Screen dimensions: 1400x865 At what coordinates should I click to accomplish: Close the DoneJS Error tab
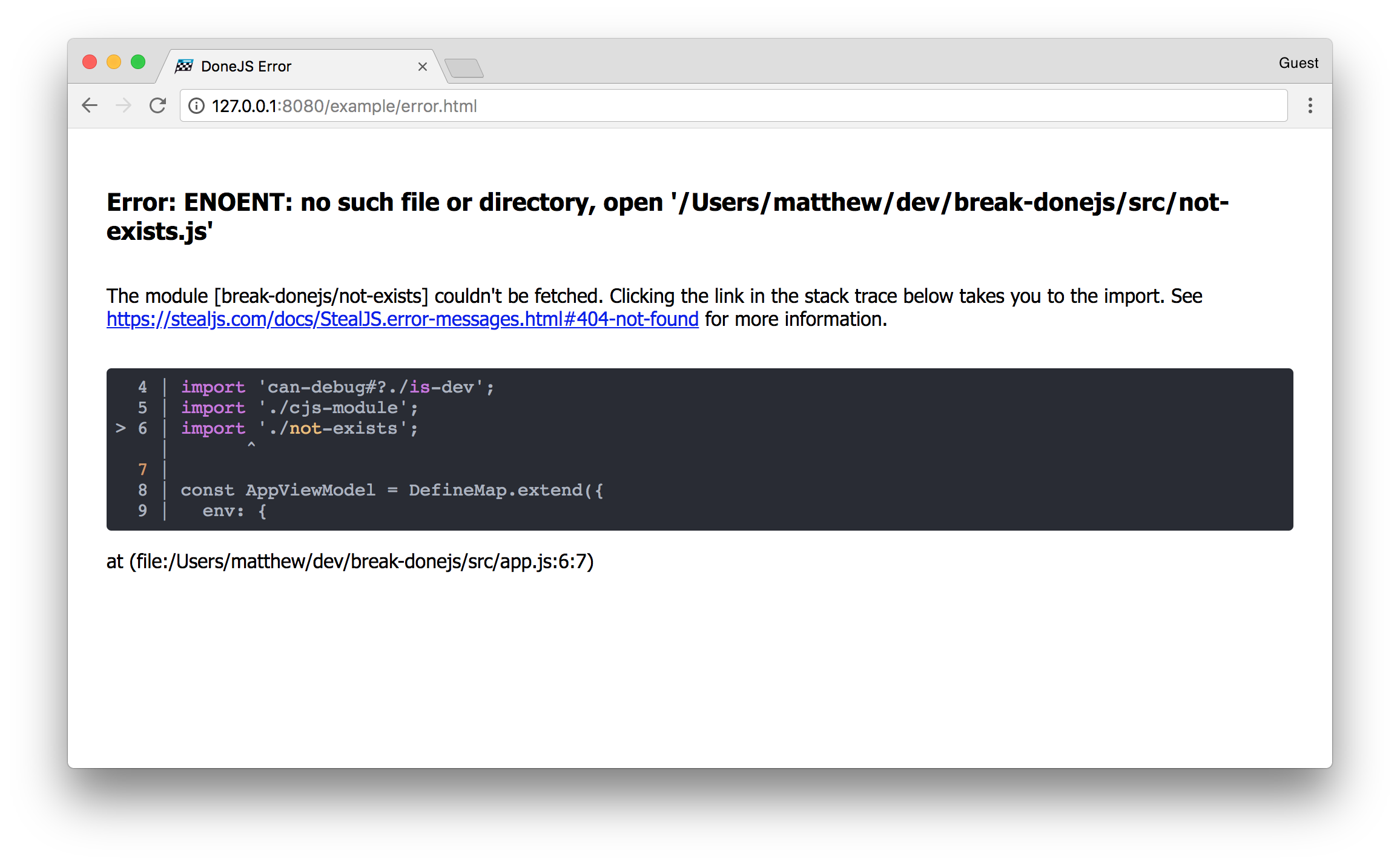[x=423, y=67]
